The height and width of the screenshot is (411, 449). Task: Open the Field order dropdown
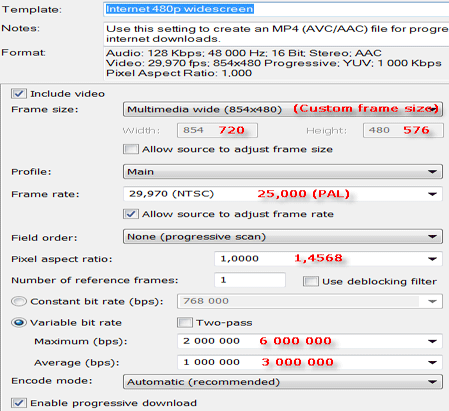tap(283, 237)
